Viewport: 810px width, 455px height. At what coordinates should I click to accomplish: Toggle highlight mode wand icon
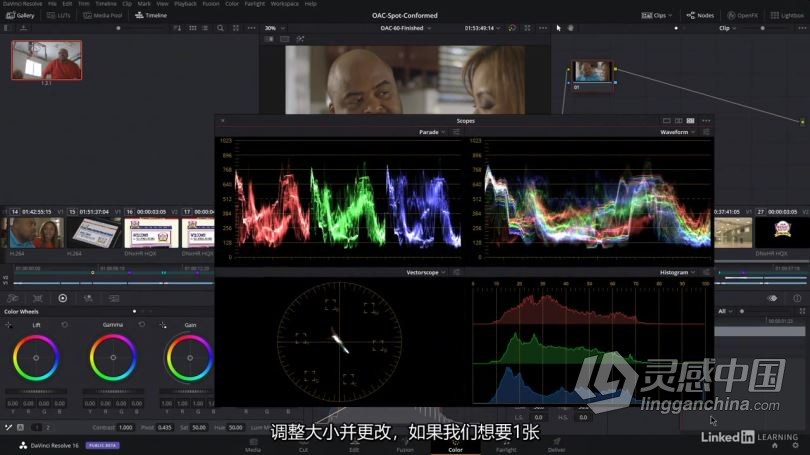click(x=300, y=39)
